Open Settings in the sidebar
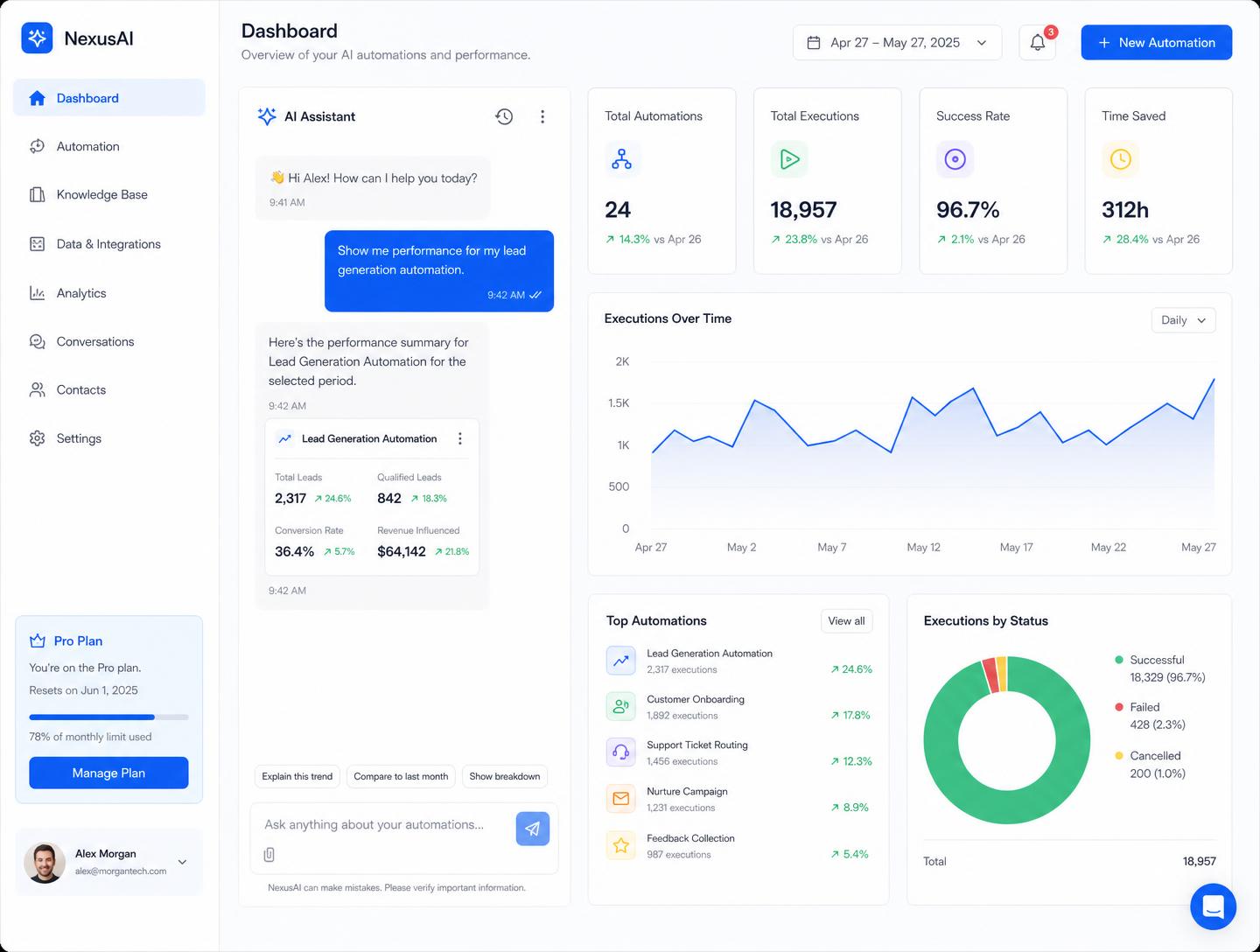Image resolution: width=1260 pixels, height=952 pixels. pyautogui.click(x=109, y=438)
